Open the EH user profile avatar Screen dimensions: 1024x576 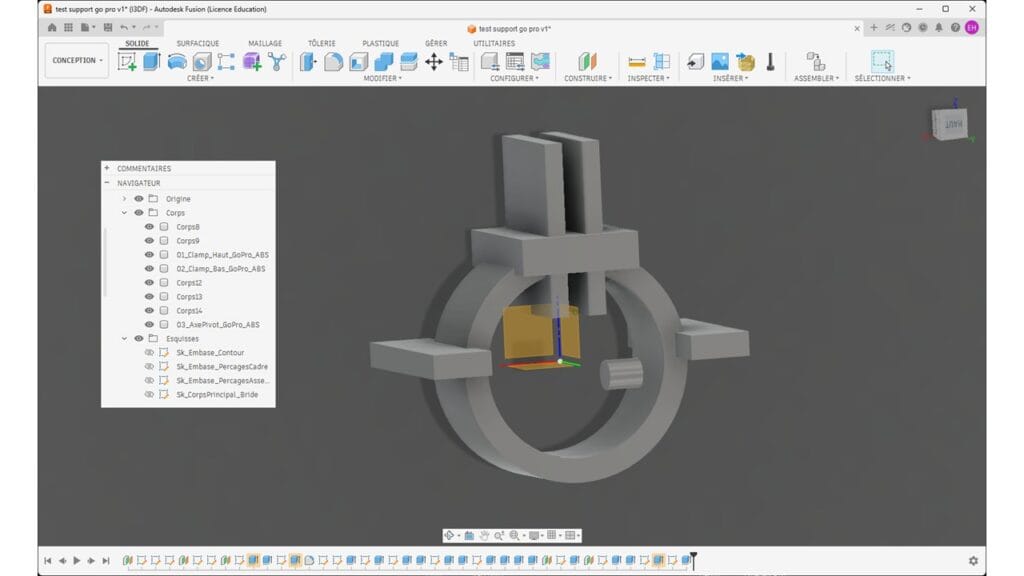[972, 27]
